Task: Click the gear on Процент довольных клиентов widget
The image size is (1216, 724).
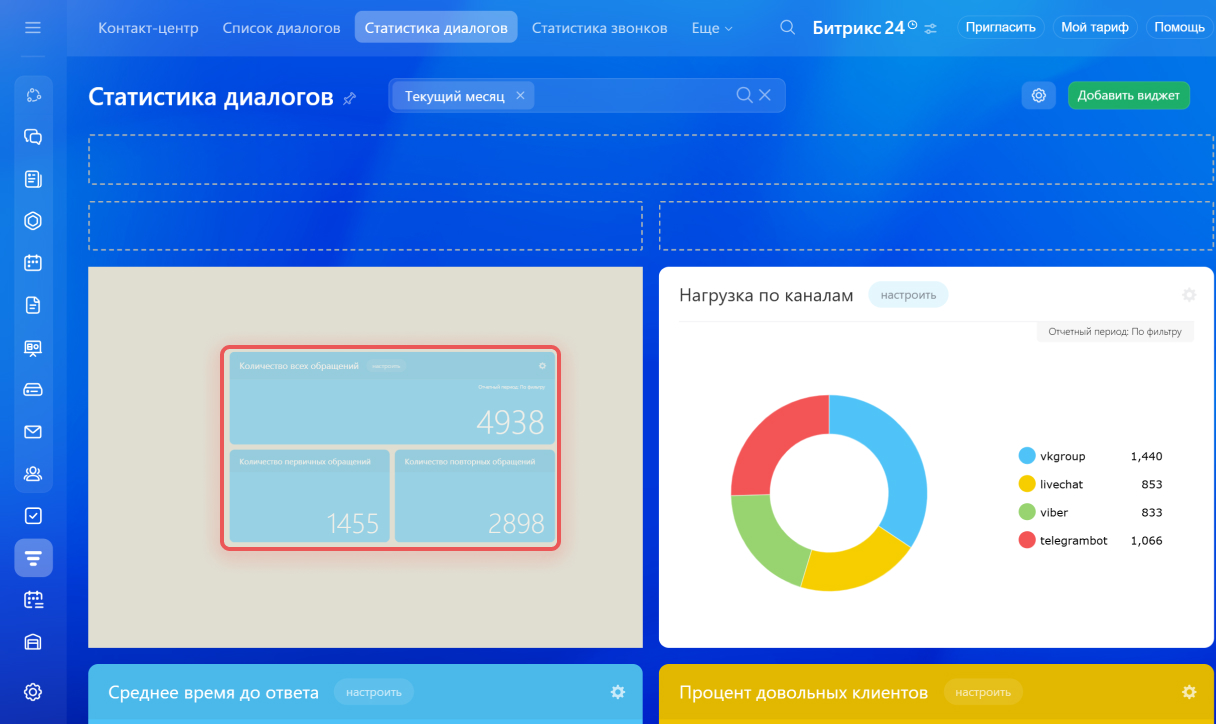Action: [1189, 692]
